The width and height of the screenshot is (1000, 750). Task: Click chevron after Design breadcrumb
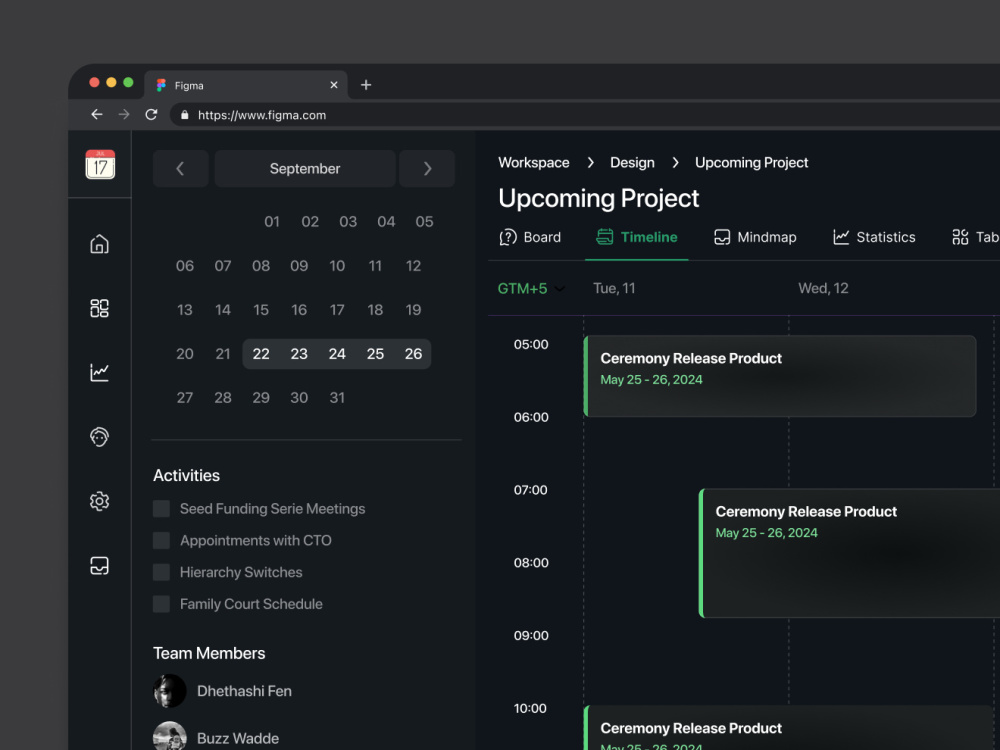pos(675,163)
